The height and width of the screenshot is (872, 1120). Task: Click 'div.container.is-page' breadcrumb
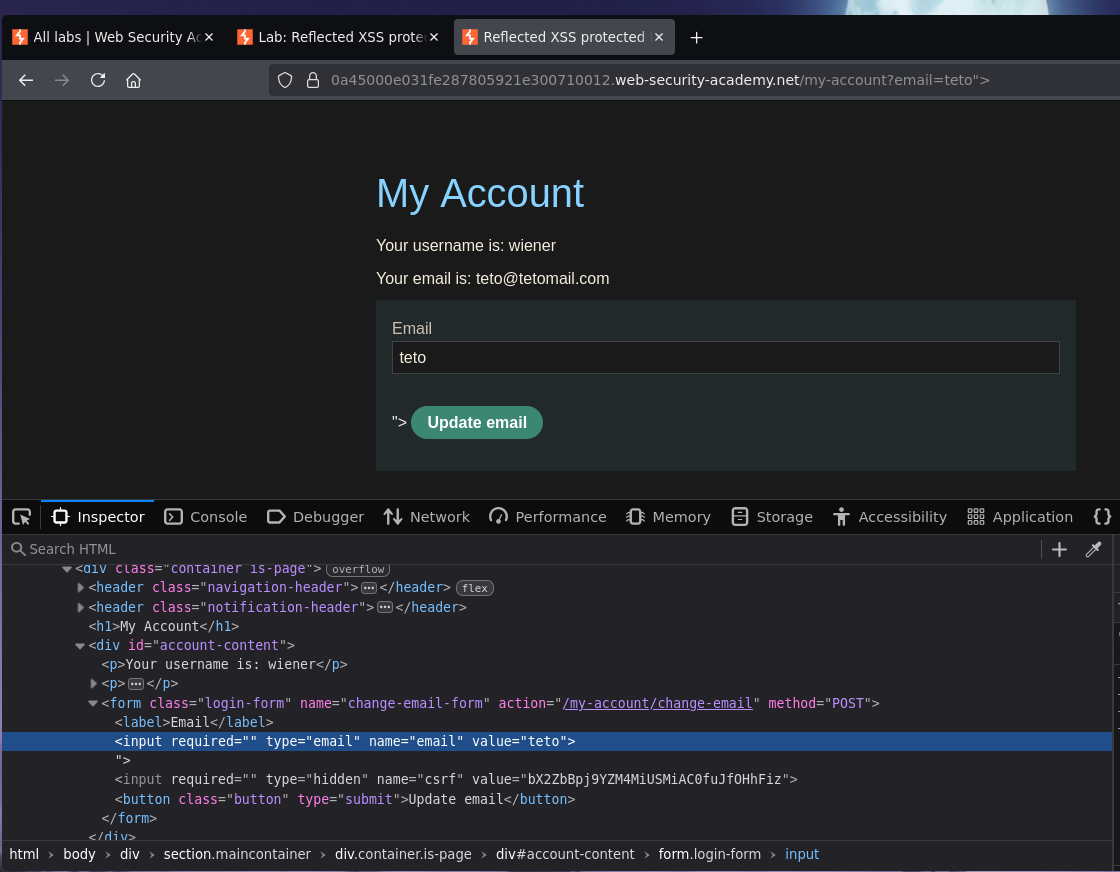(x=403, y=854)
